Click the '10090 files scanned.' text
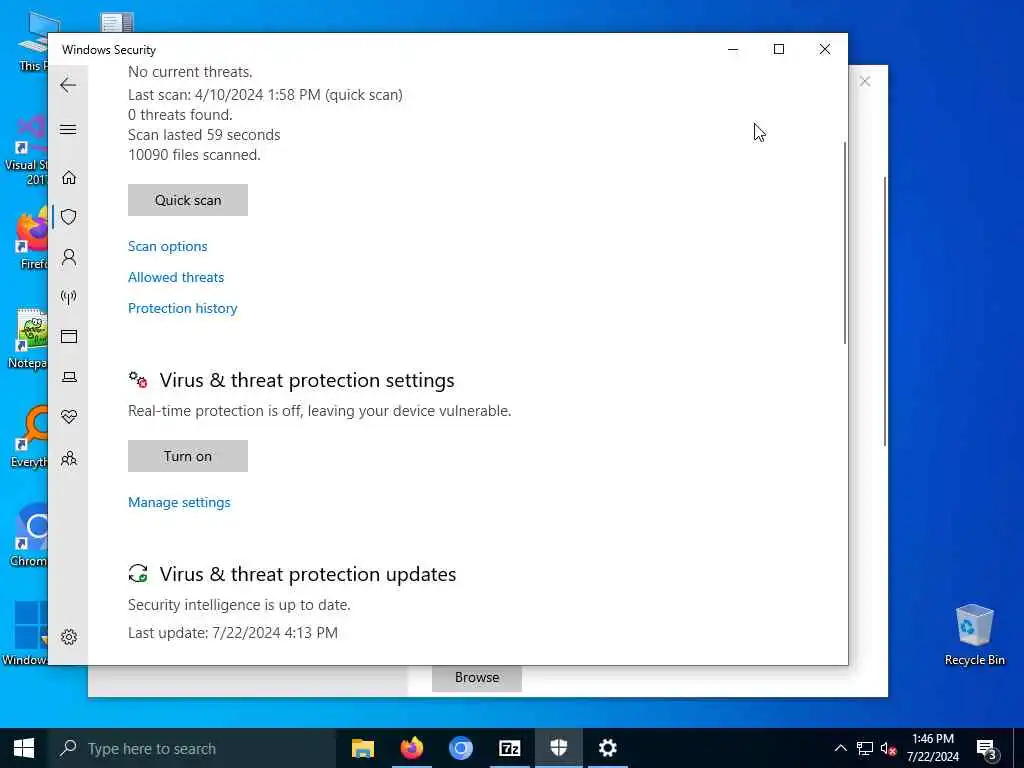This screenshot has height=768, width=1024. 194,155
